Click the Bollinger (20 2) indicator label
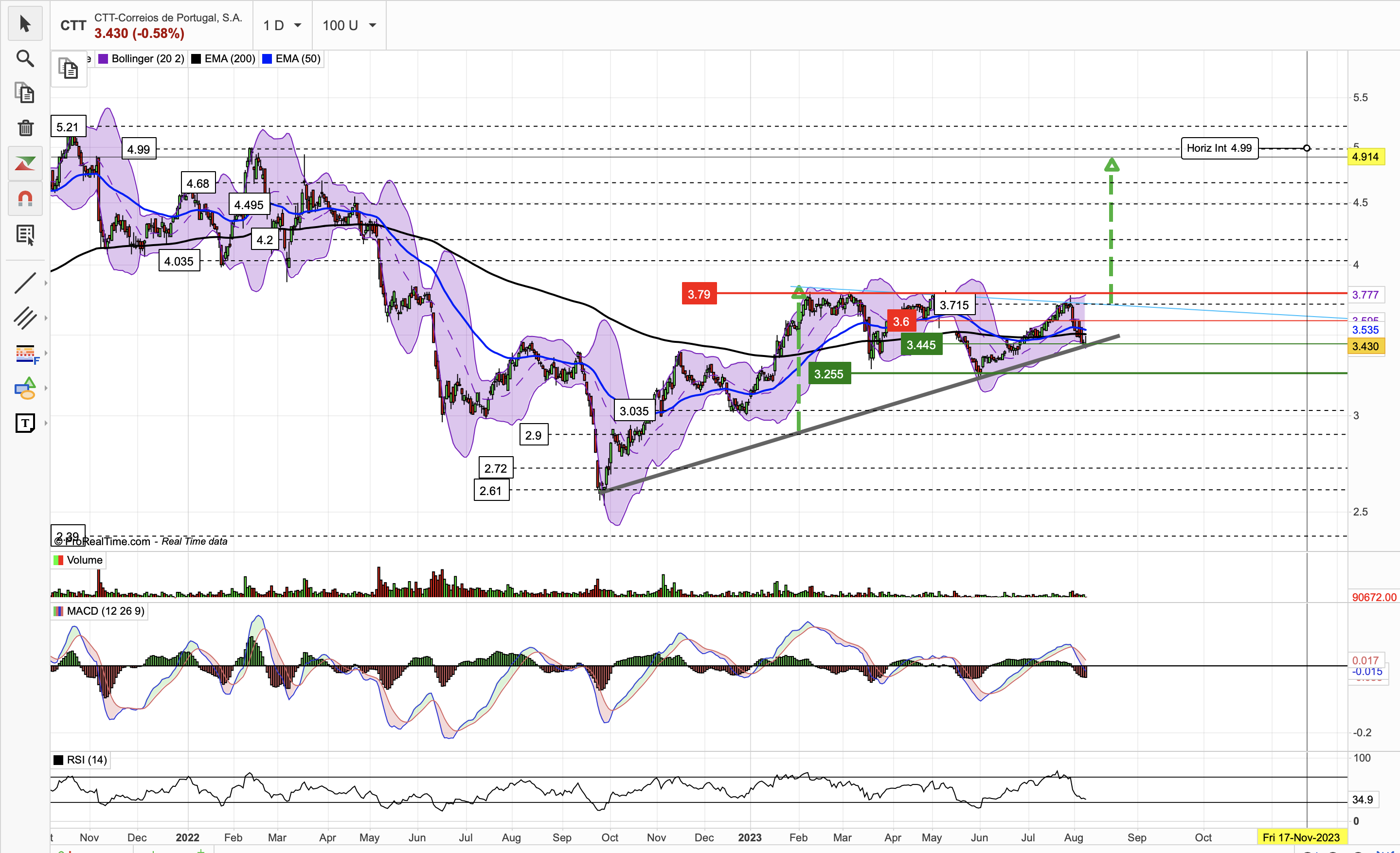The image size is (1400, 853). (x=147, y=58)
